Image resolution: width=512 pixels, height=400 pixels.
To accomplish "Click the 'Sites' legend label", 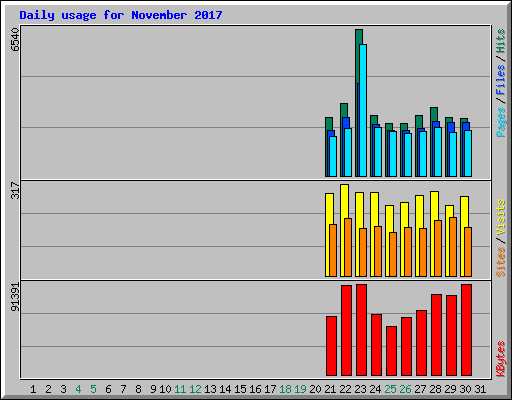I will [501, 262].
